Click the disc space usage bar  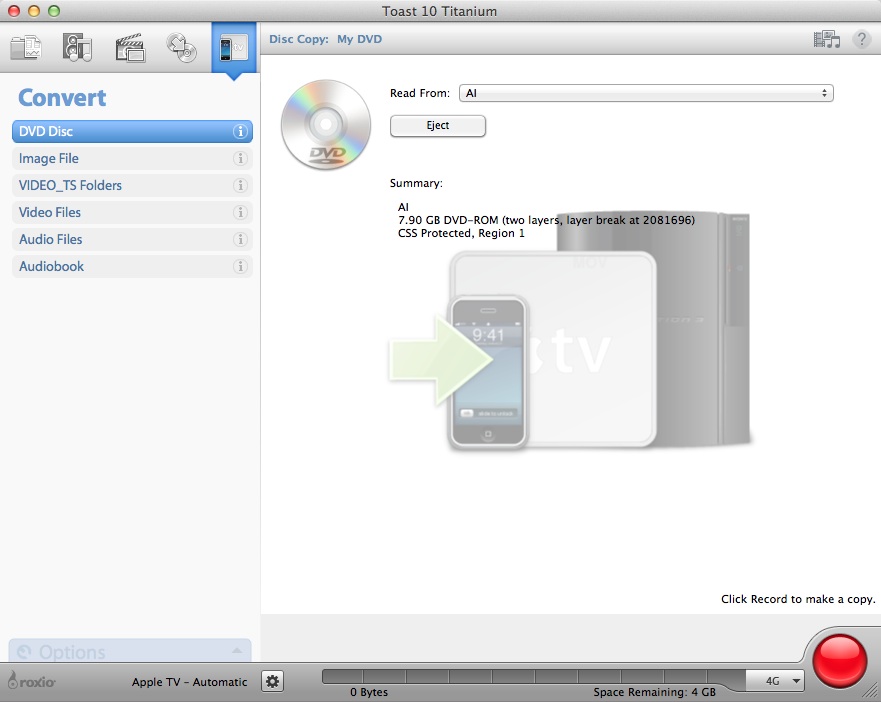(534, 676)
